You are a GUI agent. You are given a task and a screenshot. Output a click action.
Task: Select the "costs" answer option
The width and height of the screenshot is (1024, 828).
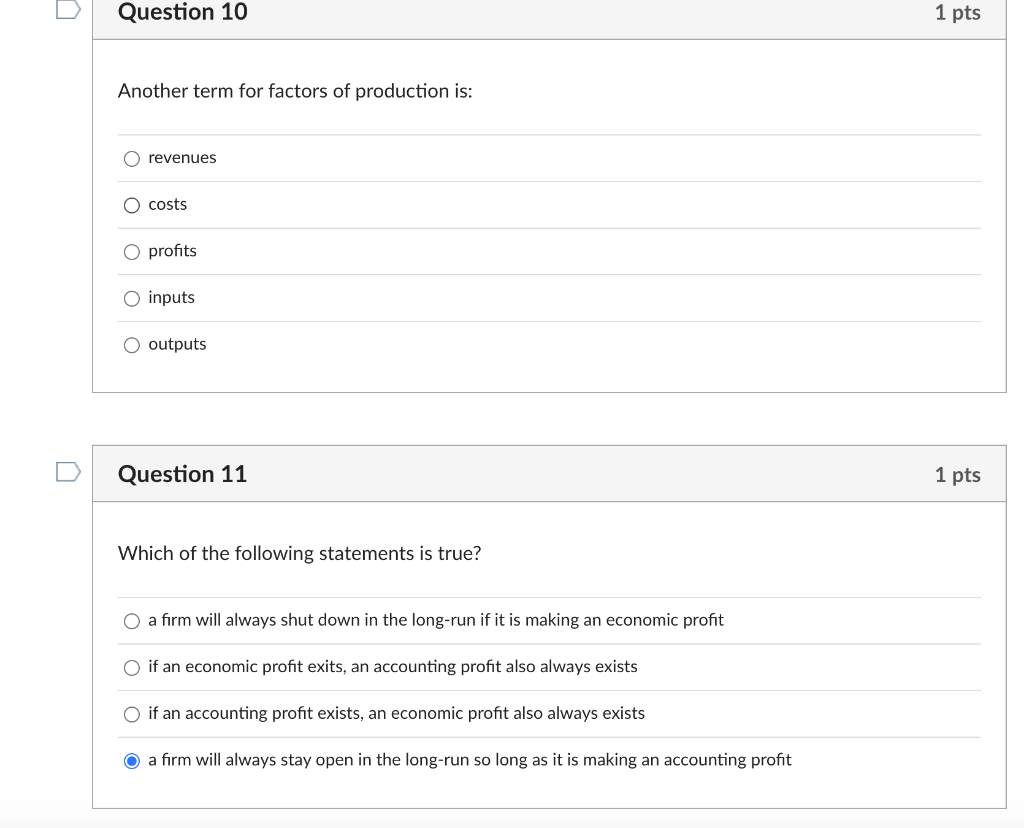(x=132, y=205)
